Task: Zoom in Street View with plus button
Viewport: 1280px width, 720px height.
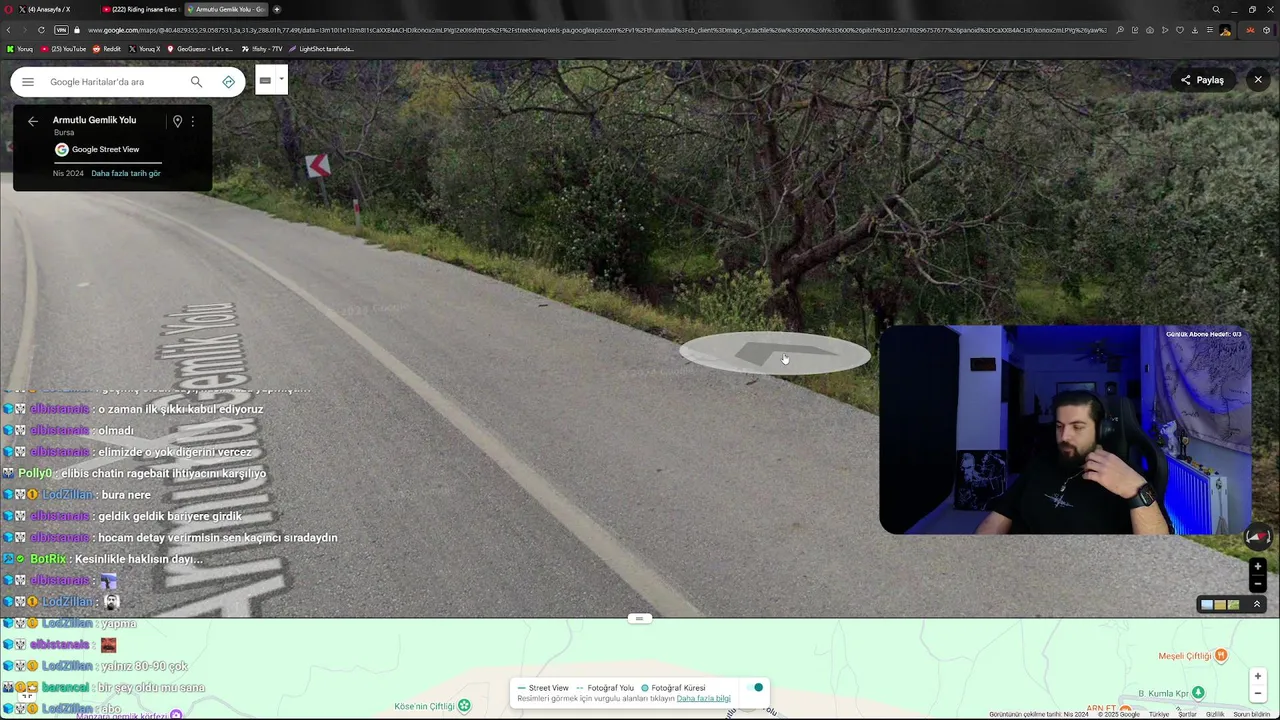Action: click(x=1258, y=567)
